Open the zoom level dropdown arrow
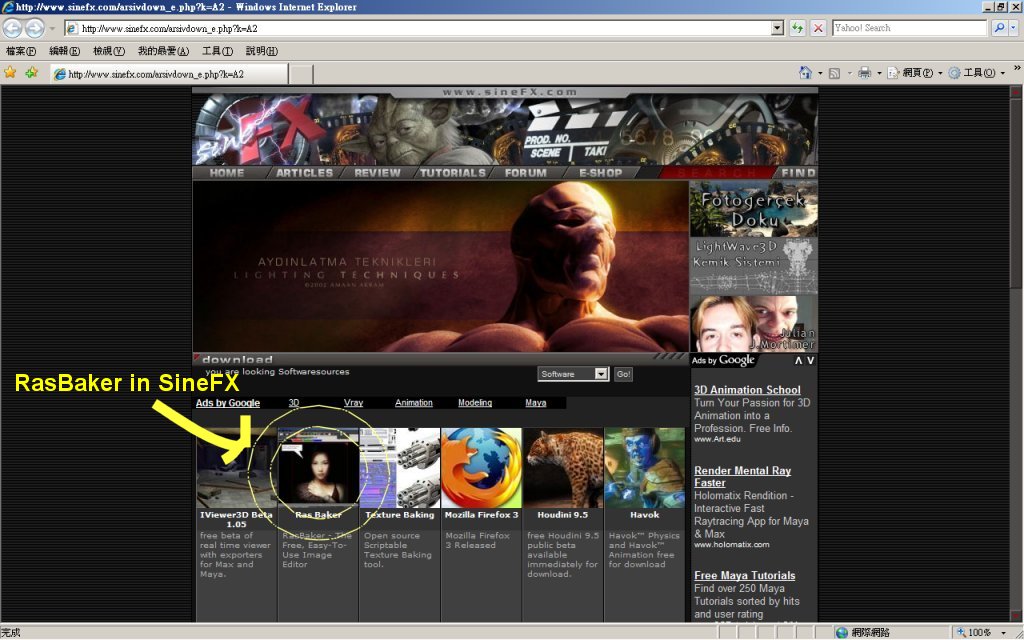This screenshot has width=1024, height=640. [1003, 632]
